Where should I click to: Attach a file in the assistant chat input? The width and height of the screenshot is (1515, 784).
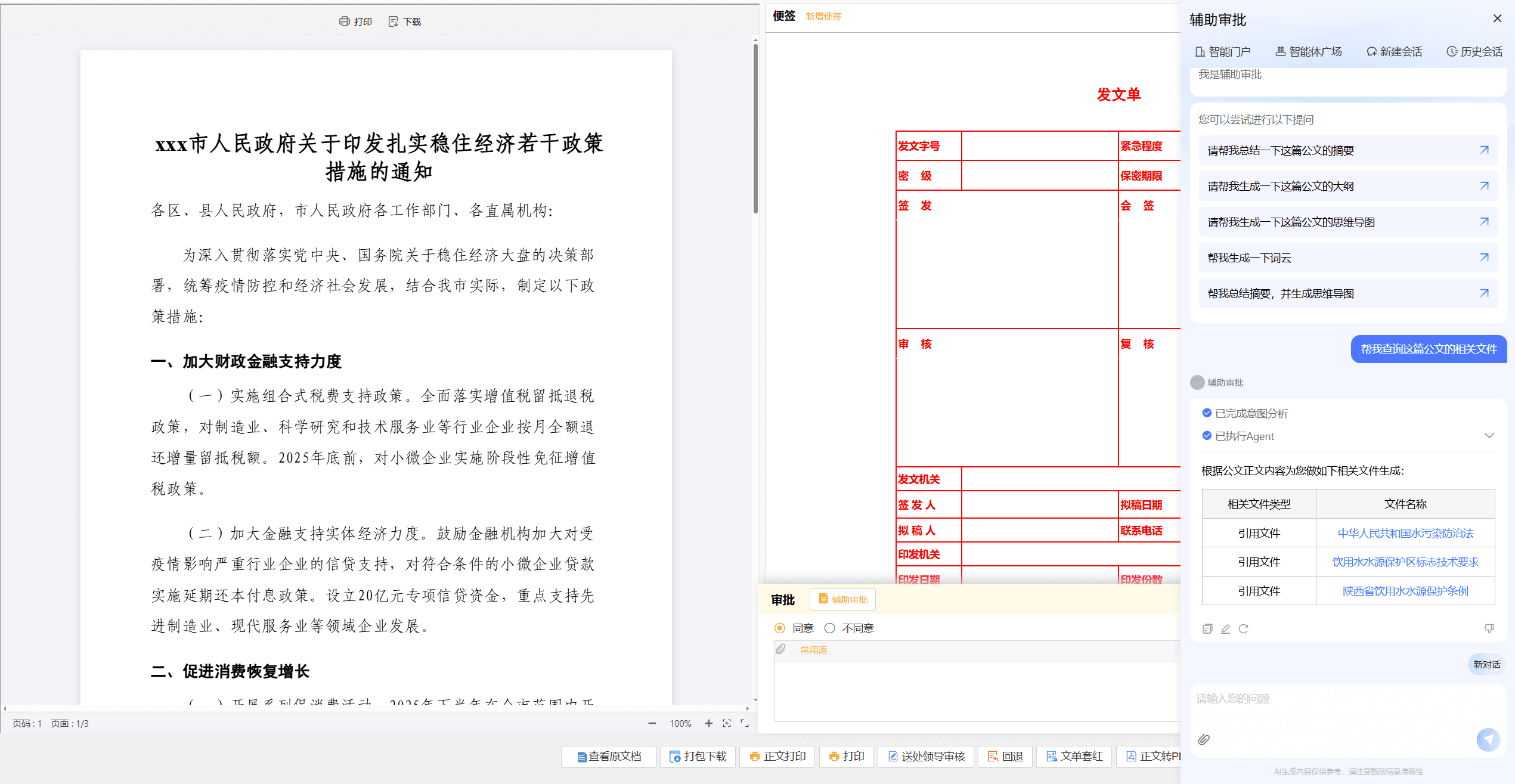pyautogui.click(x=1204, y=739)
